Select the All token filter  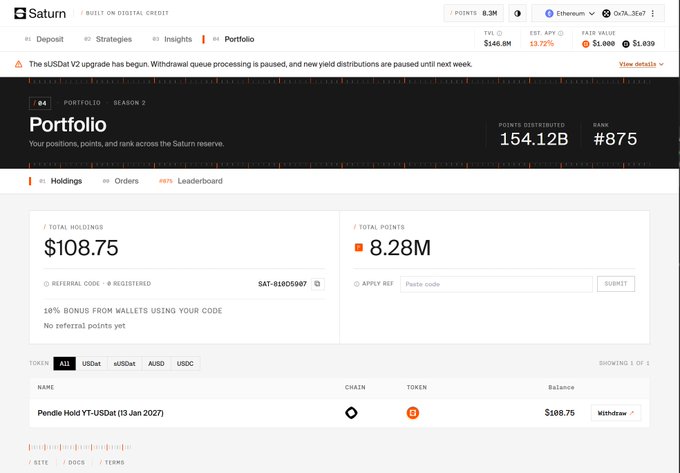coord(65,364)
